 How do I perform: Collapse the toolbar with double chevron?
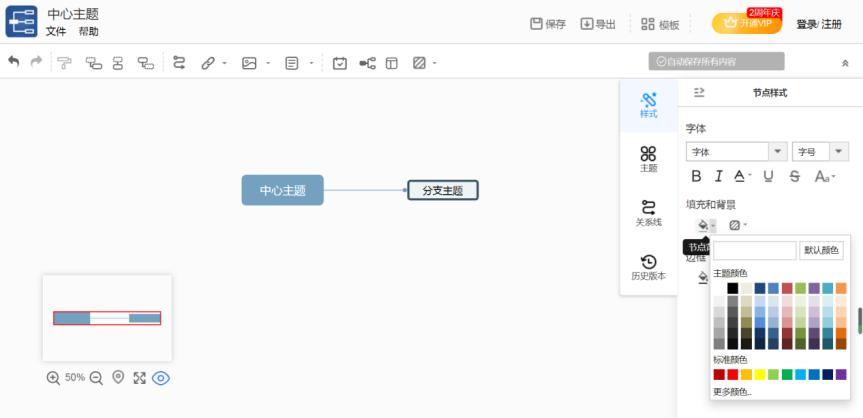845,63
